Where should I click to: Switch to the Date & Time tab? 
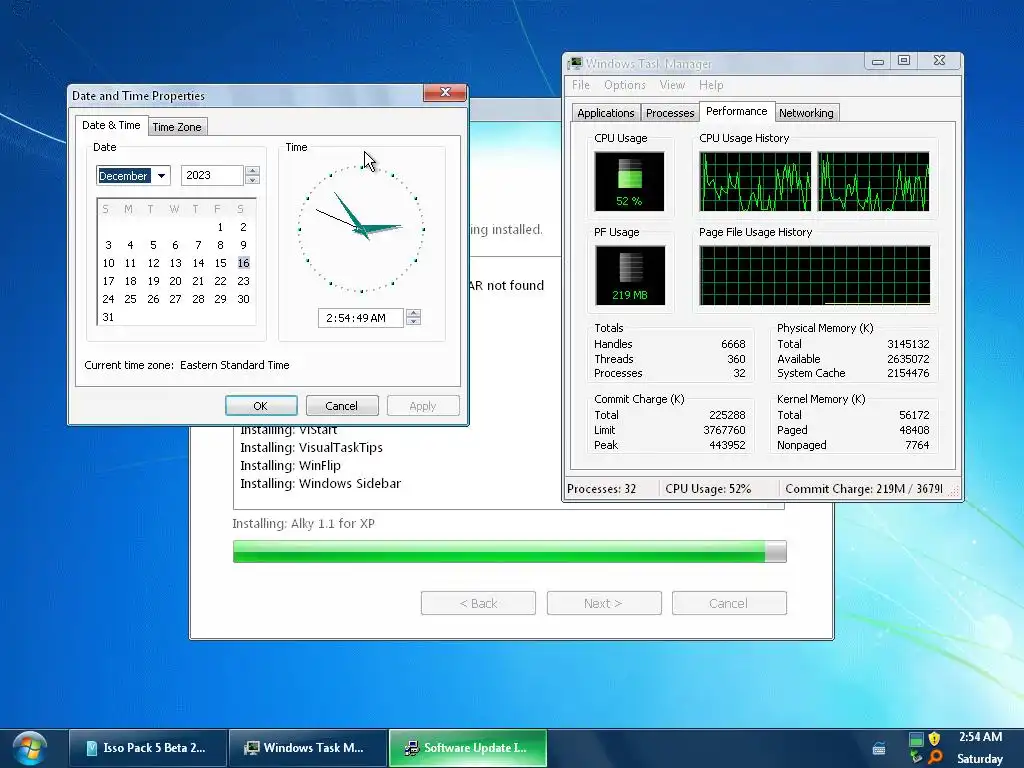[x=111, y=125]
